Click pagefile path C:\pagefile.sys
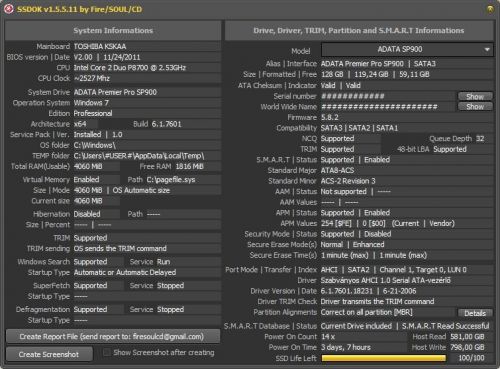Viewport: 500px width, 369px height. coord(171,180)
